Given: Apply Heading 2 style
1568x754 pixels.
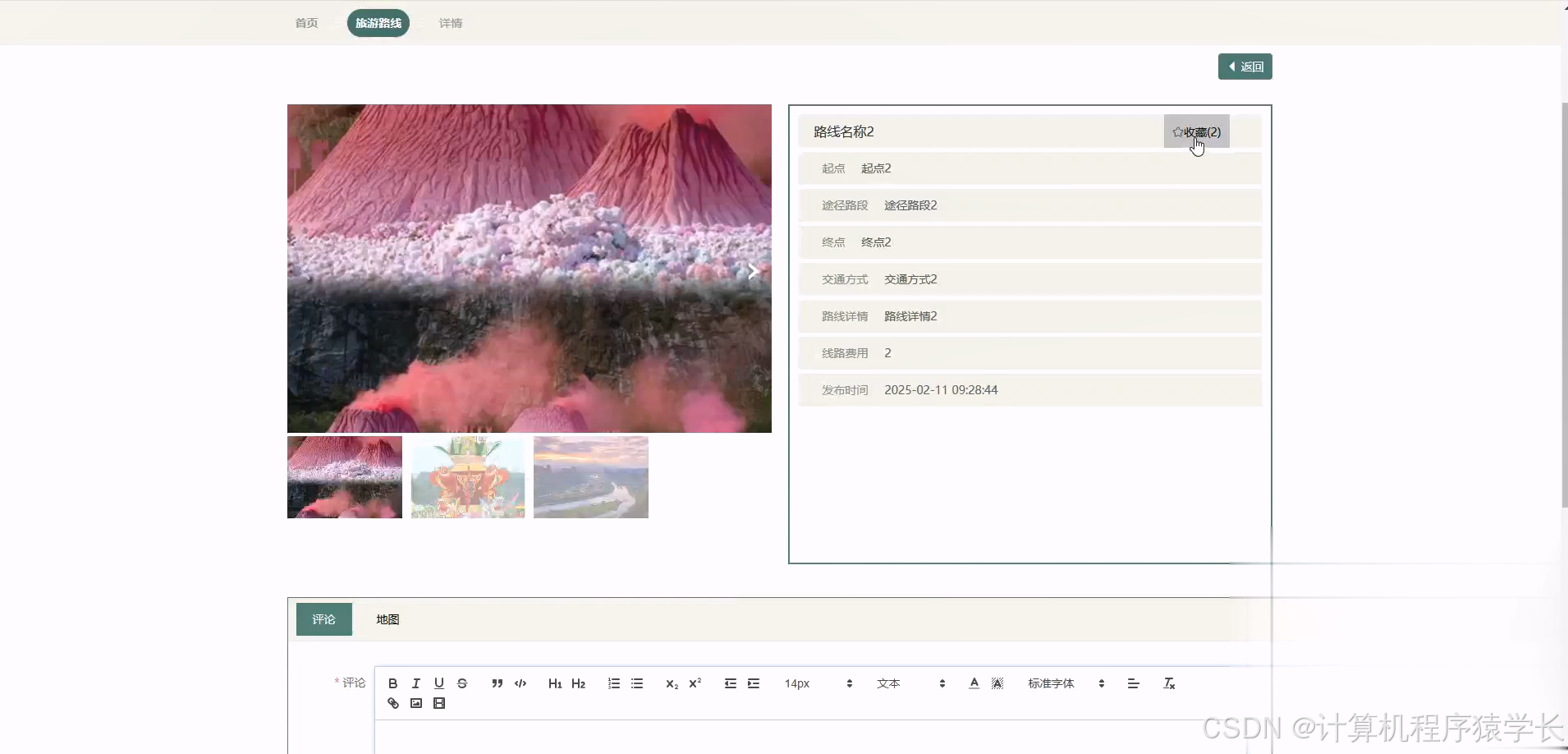Looking at the screenshot, I should (578, 683).
